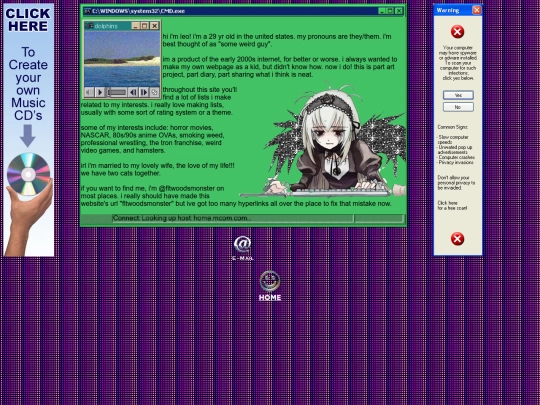
Task: Minimize the dolphins window
Action: [x=135, y=26]
